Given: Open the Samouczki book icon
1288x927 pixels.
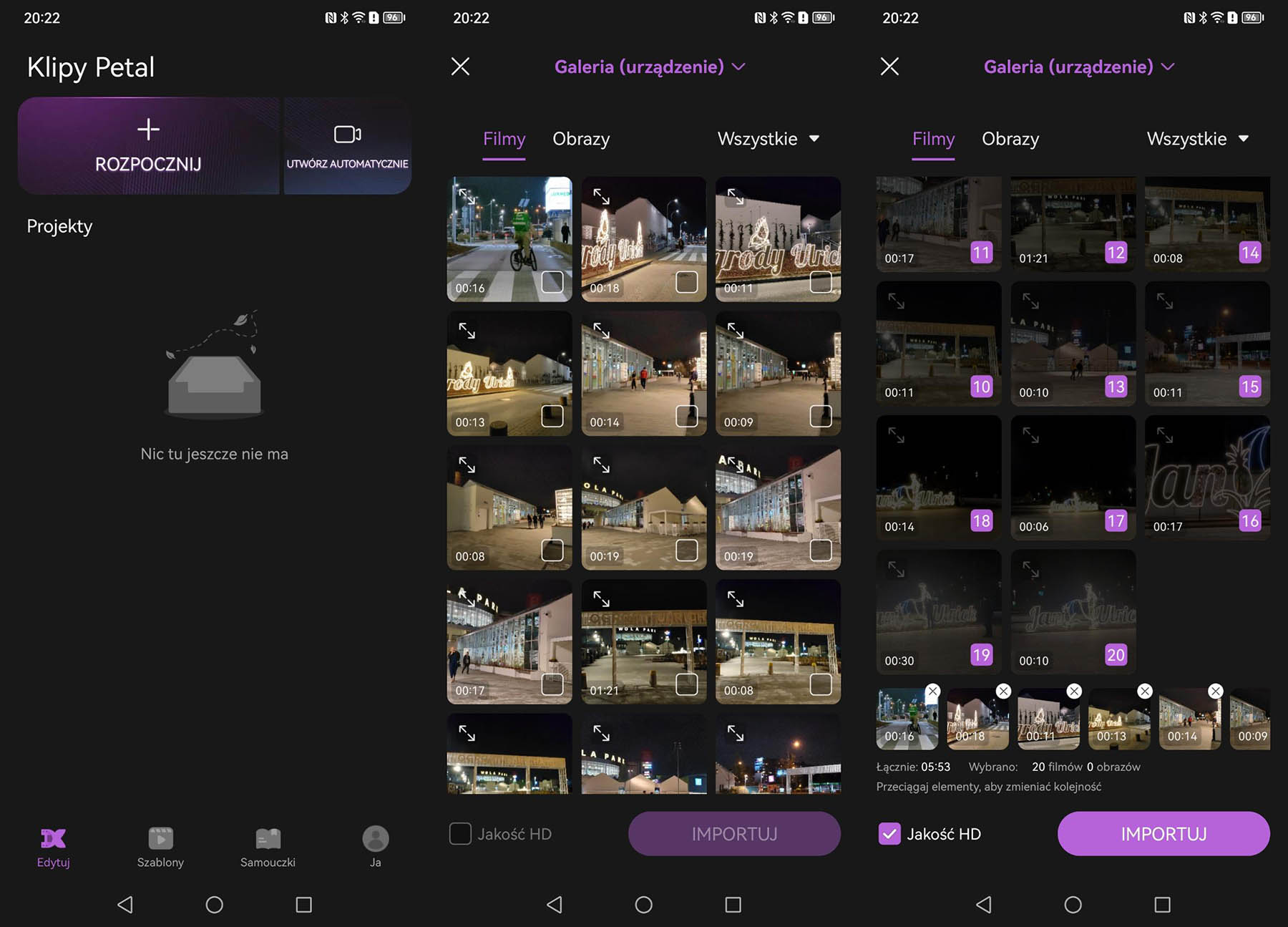Looking at the screenshot, I should 268,838.
